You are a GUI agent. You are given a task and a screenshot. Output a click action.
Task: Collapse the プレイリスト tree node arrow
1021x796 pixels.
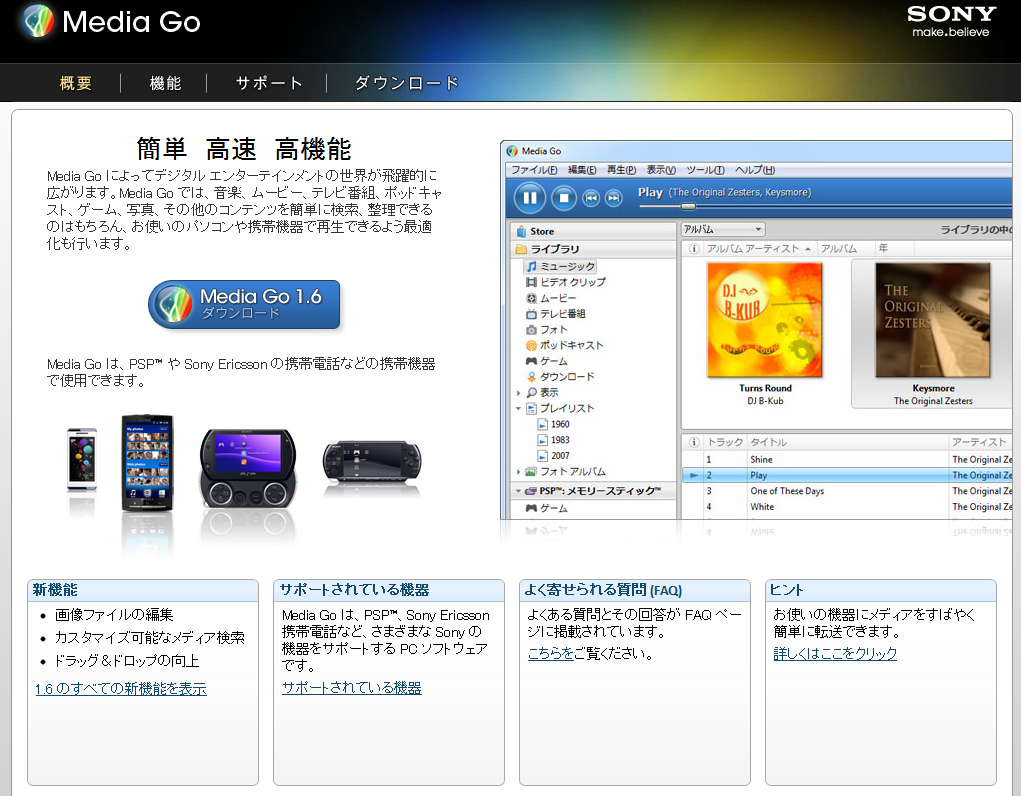coord(518,408)
